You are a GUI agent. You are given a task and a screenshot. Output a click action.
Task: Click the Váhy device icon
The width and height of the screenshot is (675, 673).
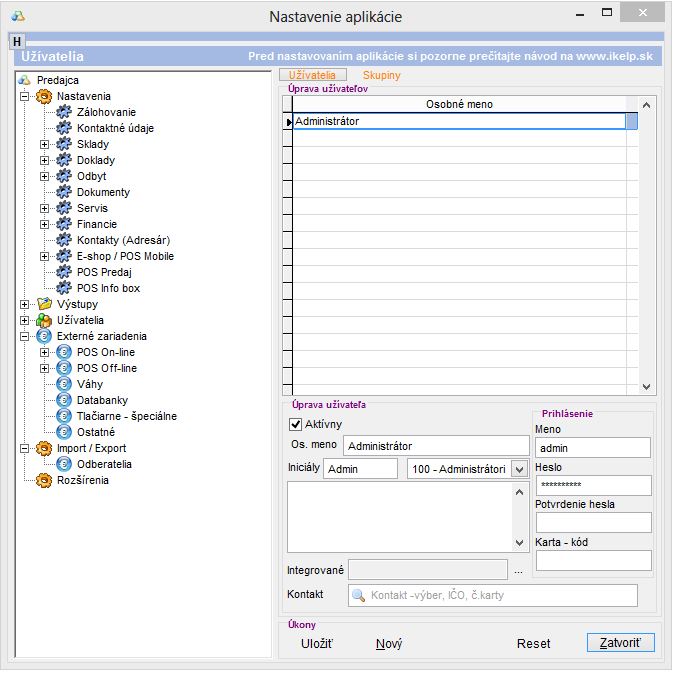(x=65, y=384)
